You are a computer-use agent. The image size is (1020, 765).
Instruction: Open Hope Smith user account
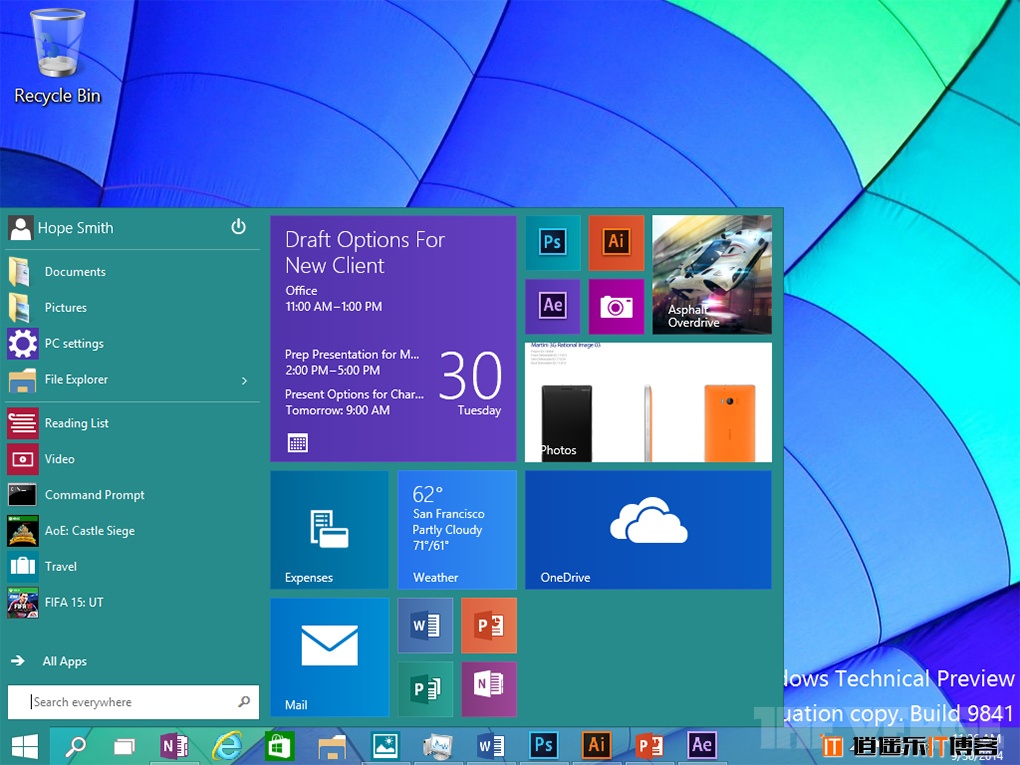61,228
